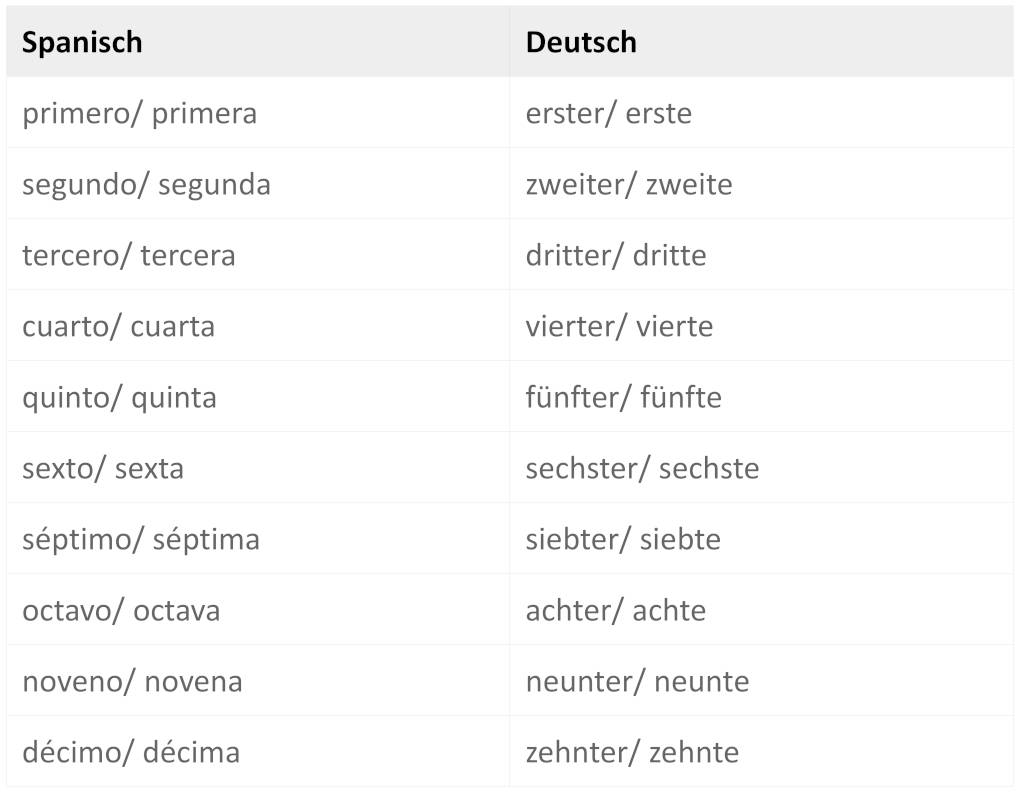Click the "Spanisch" column header
The width and height of the screenshot is (1020, 794).
click(x=82, y=42)
